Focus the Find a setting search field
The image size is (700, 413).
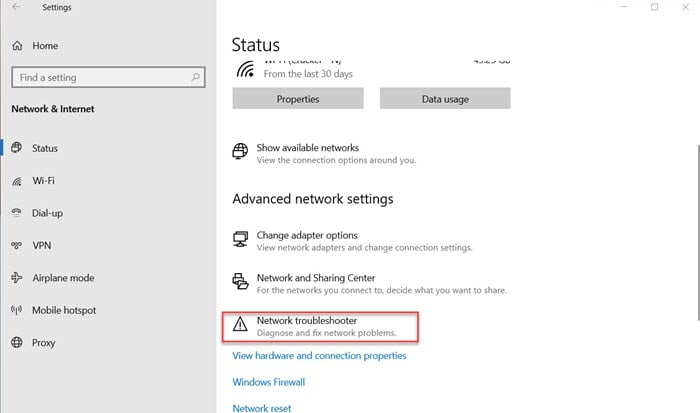[x=108, y=77]
